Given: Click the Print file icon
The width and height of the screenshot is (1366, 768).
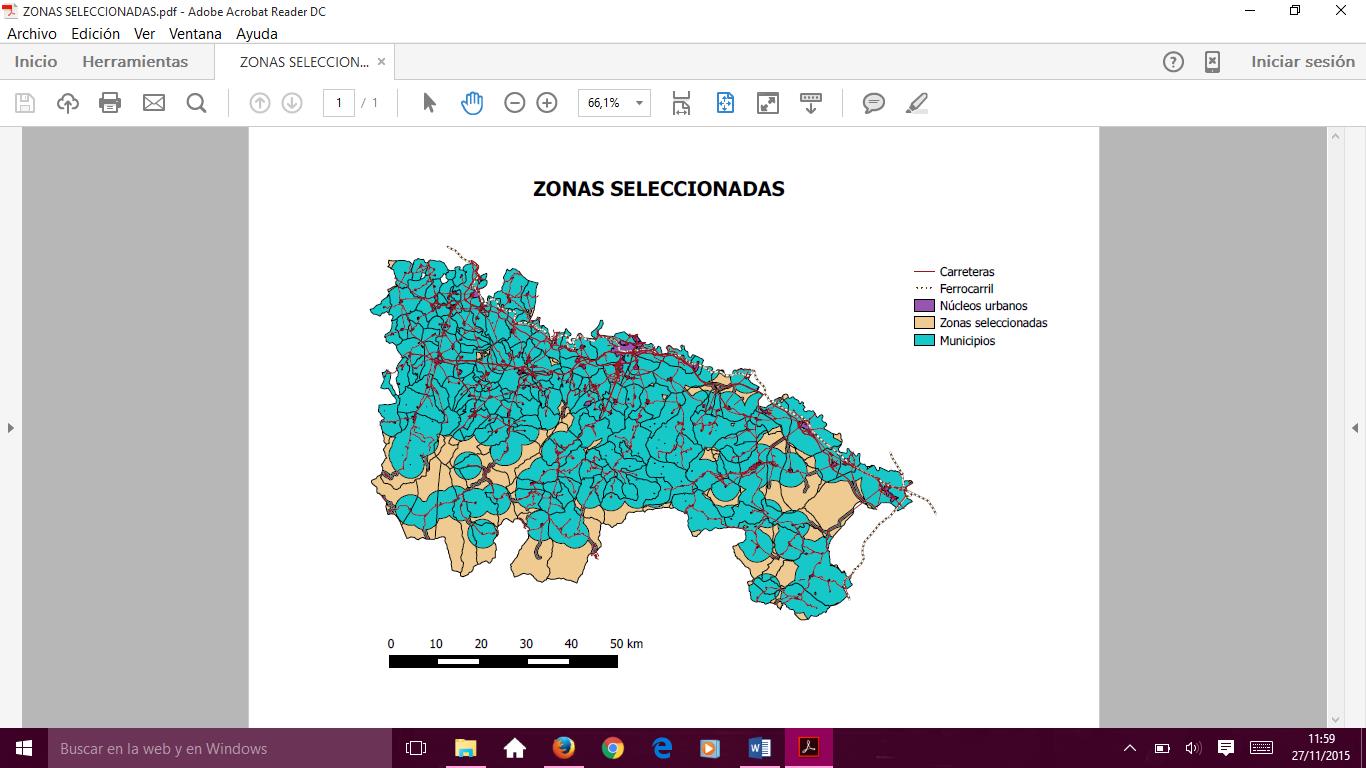Looking at the screenshot, I should point(110,103).
